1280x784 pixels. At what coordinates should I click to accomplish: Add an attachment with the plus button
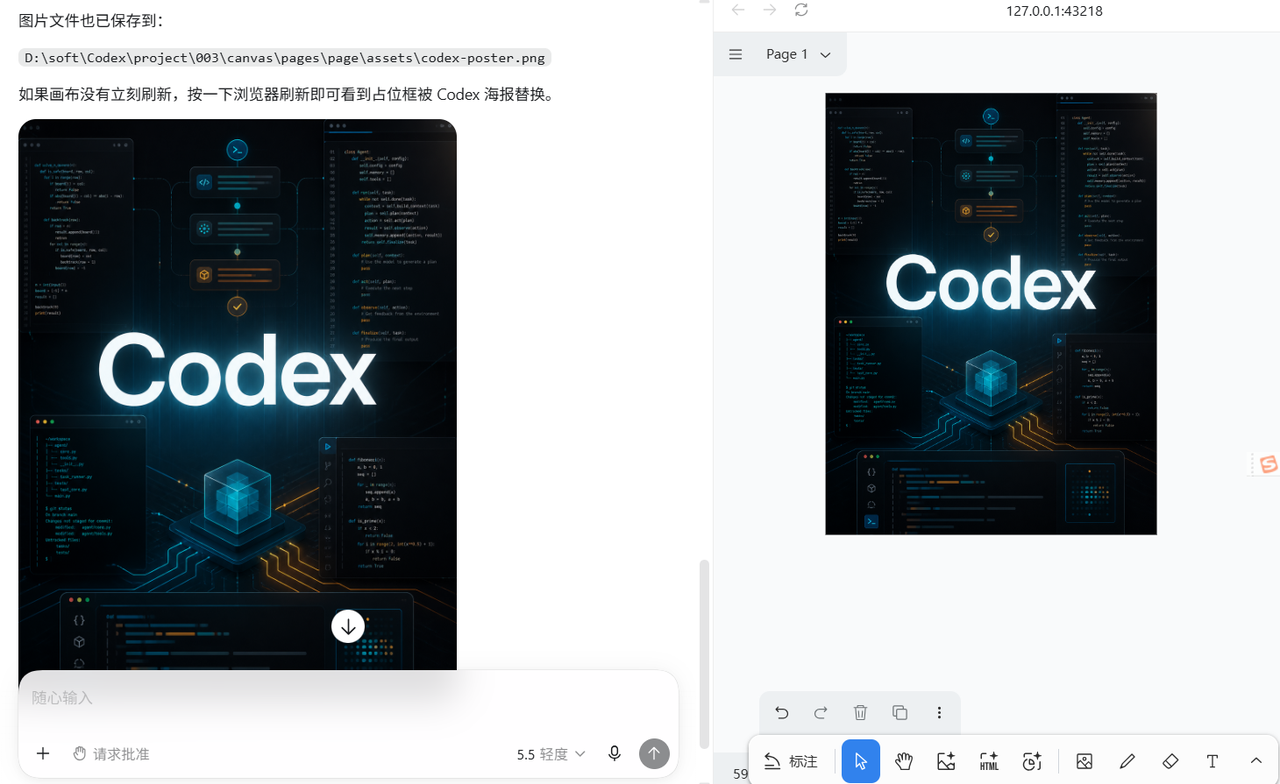43,754
